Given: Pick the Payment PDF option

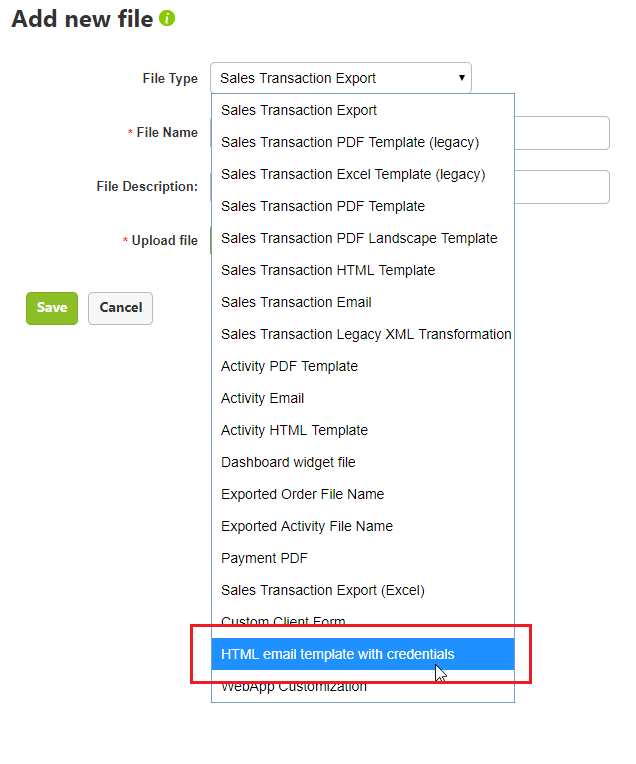Looking at the screenshot, I should click(264, 558).
